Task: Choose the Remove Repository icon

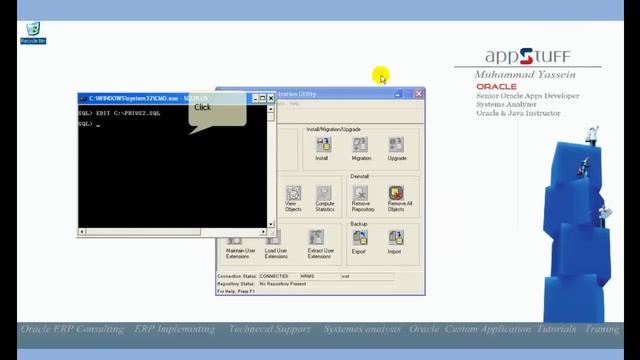Action: pyautogui.click(x=361, y=193)
